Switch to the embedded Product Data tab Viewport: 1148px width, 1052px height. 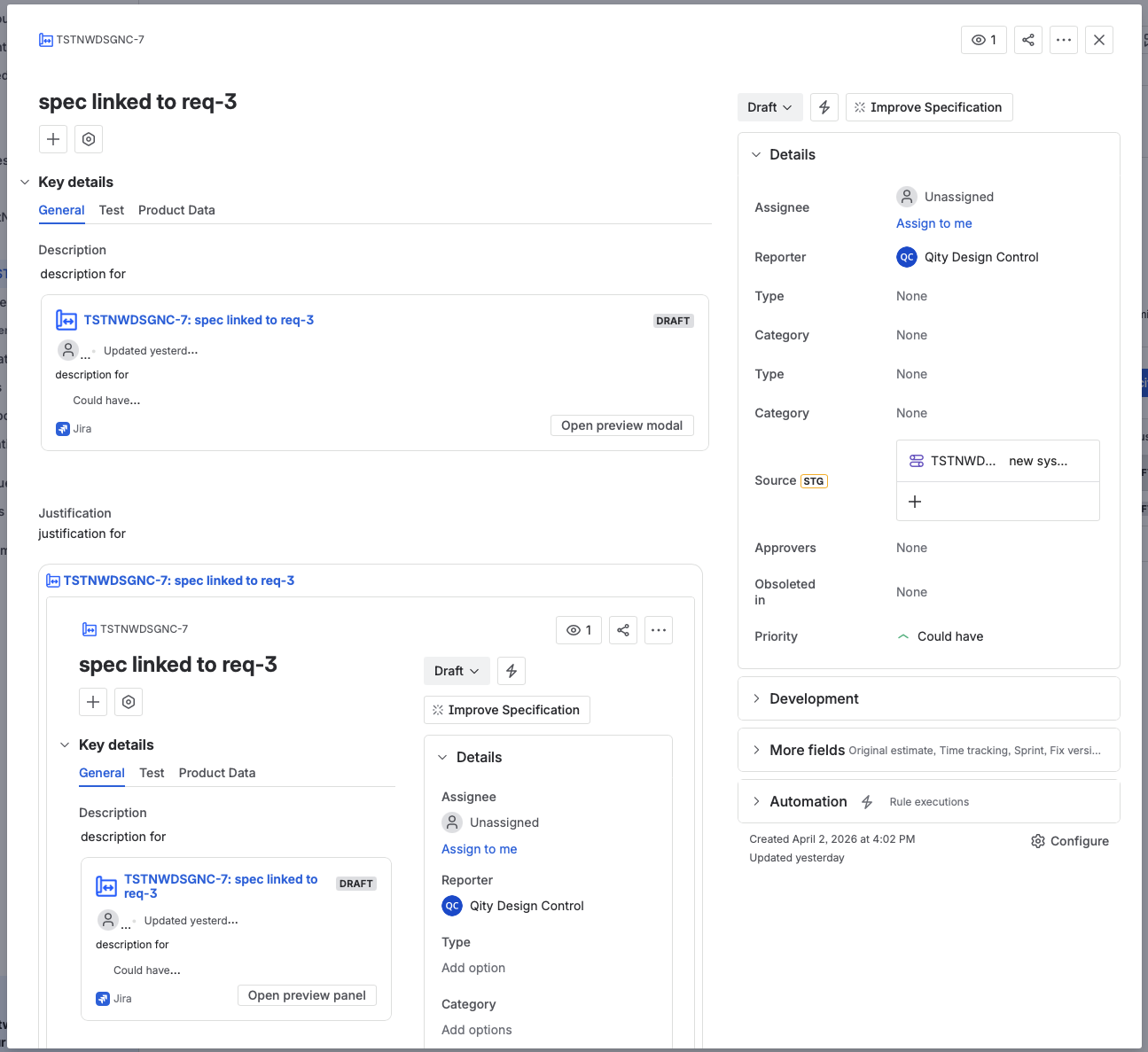(x=217, y=773)
